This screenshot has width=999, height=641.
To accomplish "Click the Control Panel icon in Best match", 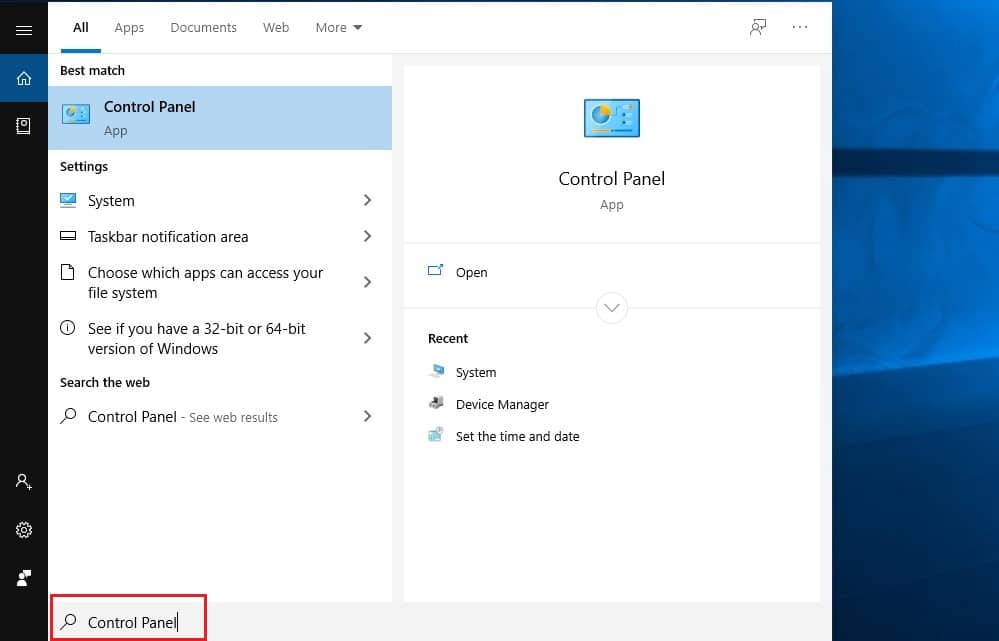I will [x=76, y=115].
